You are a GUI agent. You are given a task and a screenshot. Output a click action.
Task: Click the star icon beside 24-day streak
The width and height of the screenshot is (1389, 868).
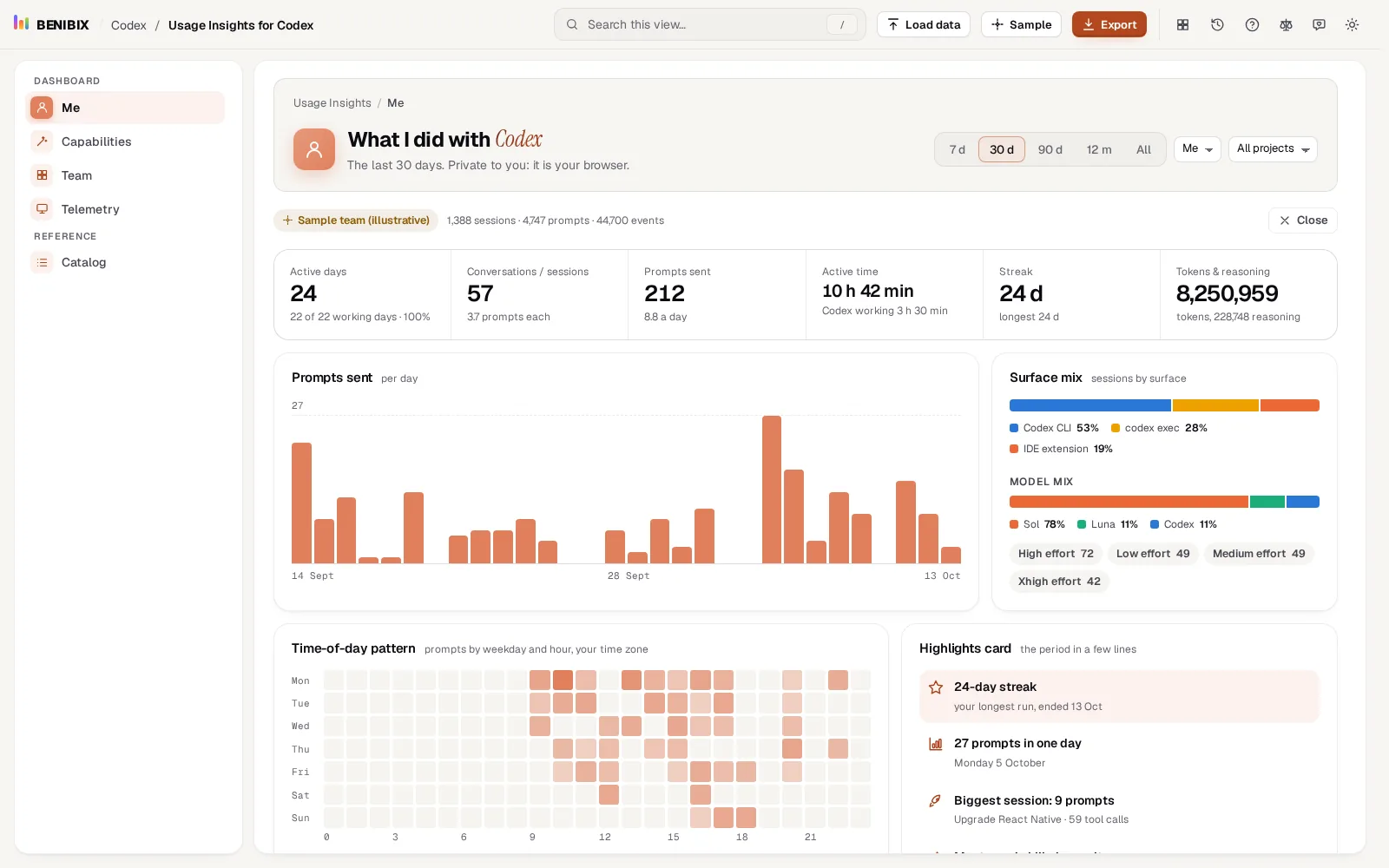[x=936, y=687]
